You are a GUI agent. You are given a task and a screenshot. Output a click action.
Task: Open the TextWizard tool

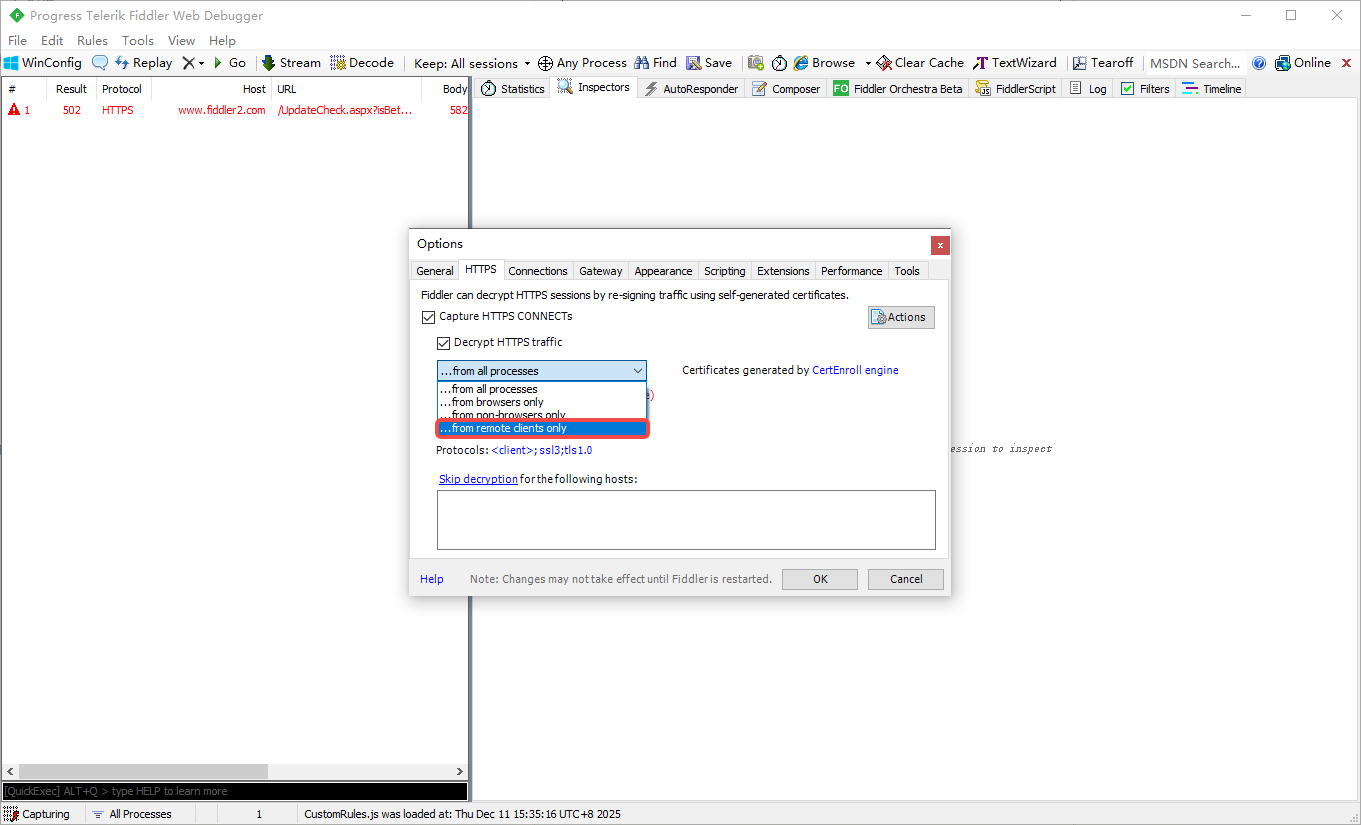pos(1015,63)
